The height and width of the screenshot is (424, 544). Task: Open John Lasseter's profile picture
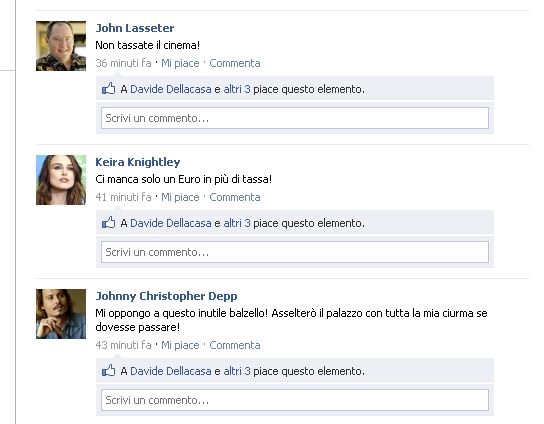click(x=61, y=46)
